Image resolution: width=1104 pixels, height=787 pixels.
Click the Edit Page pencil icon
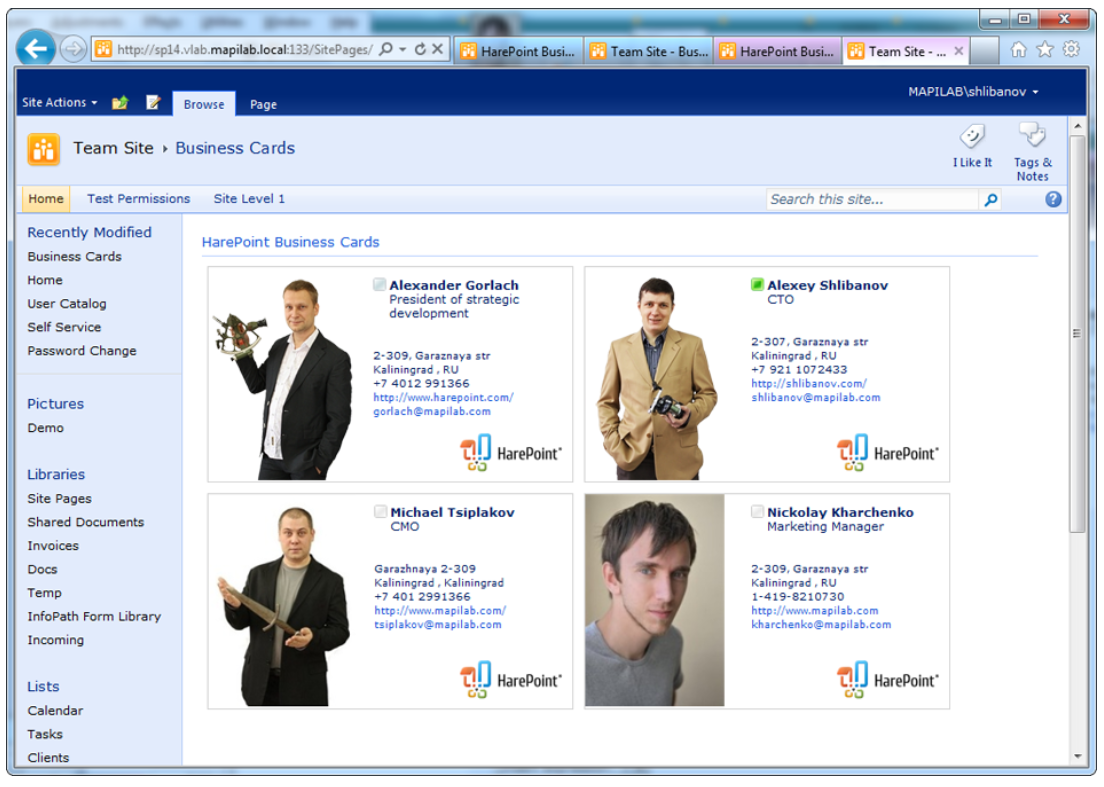(x=153, y=103)
